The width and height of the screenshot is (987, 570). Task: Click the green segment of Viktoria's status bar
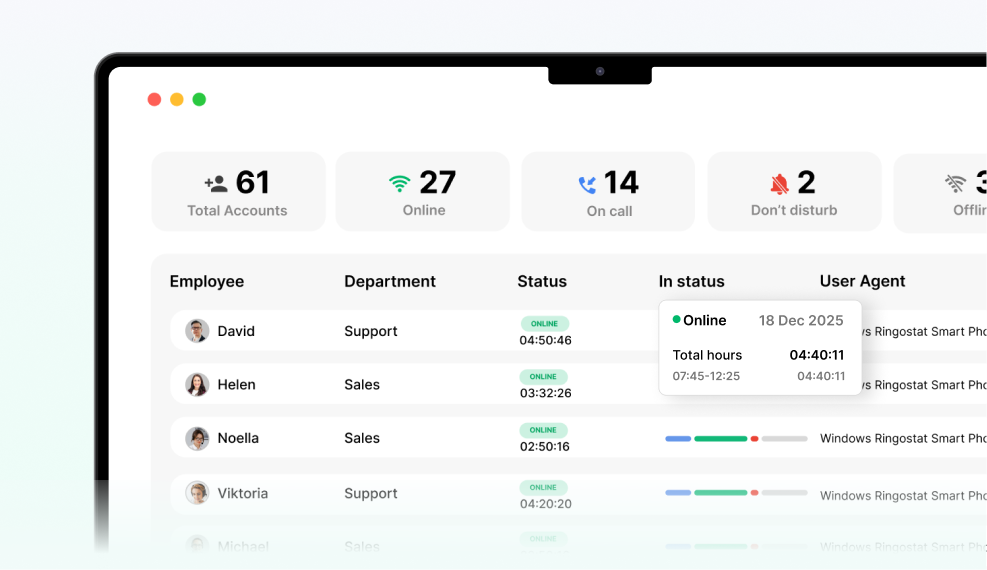tap(721, 493)
